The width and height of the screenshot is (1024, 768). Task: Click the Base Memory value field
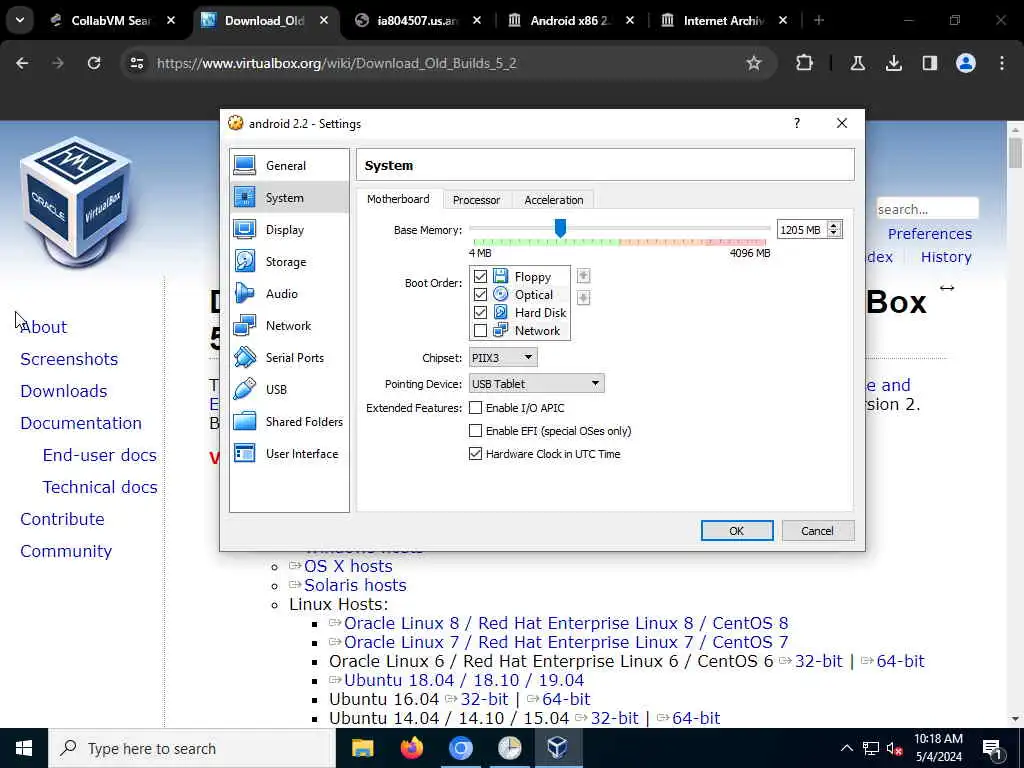click(801, 230)
